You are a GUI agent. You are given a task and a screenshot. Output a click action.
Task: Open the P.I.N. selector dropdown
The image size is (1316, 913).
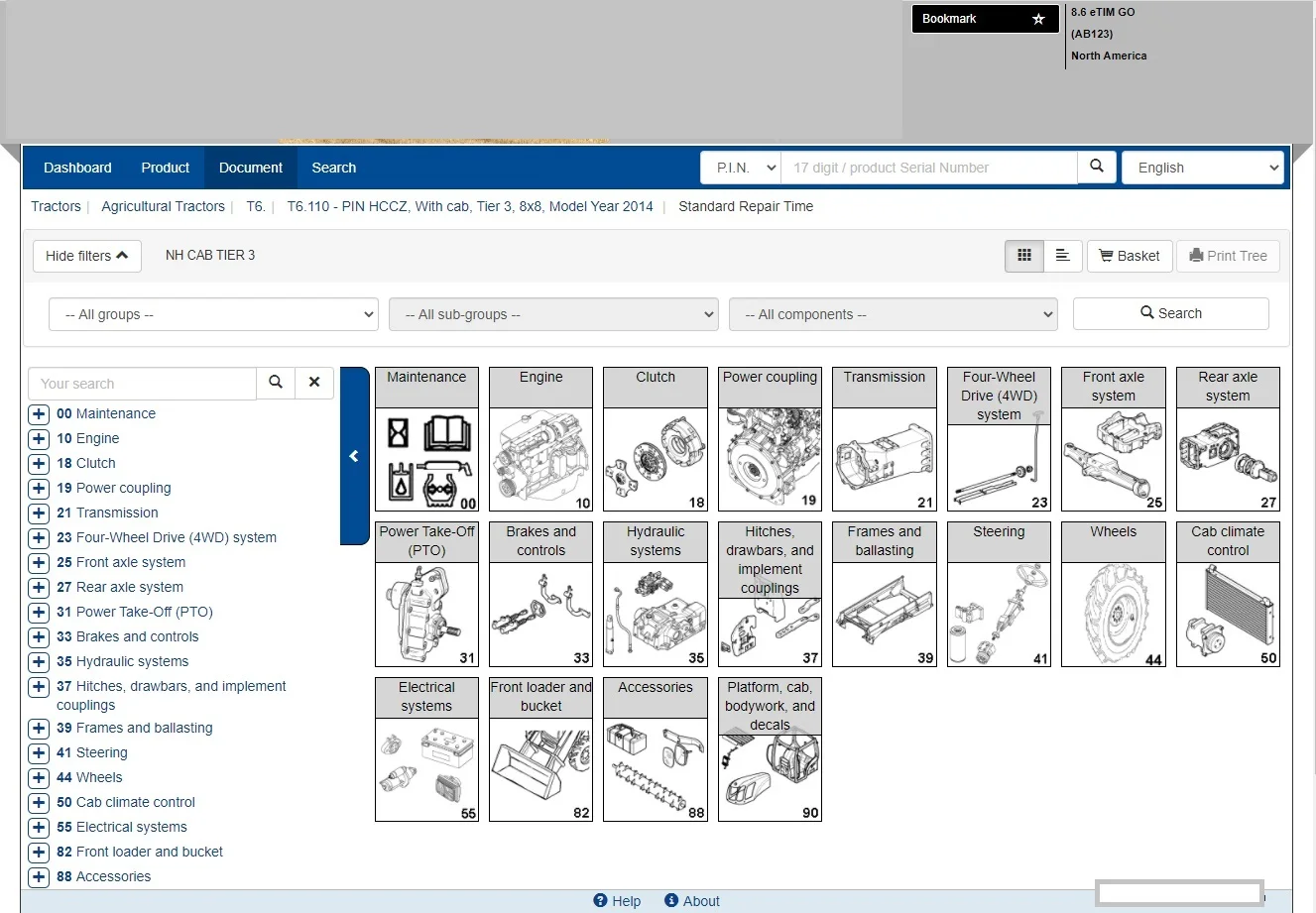tap(741, 168)
